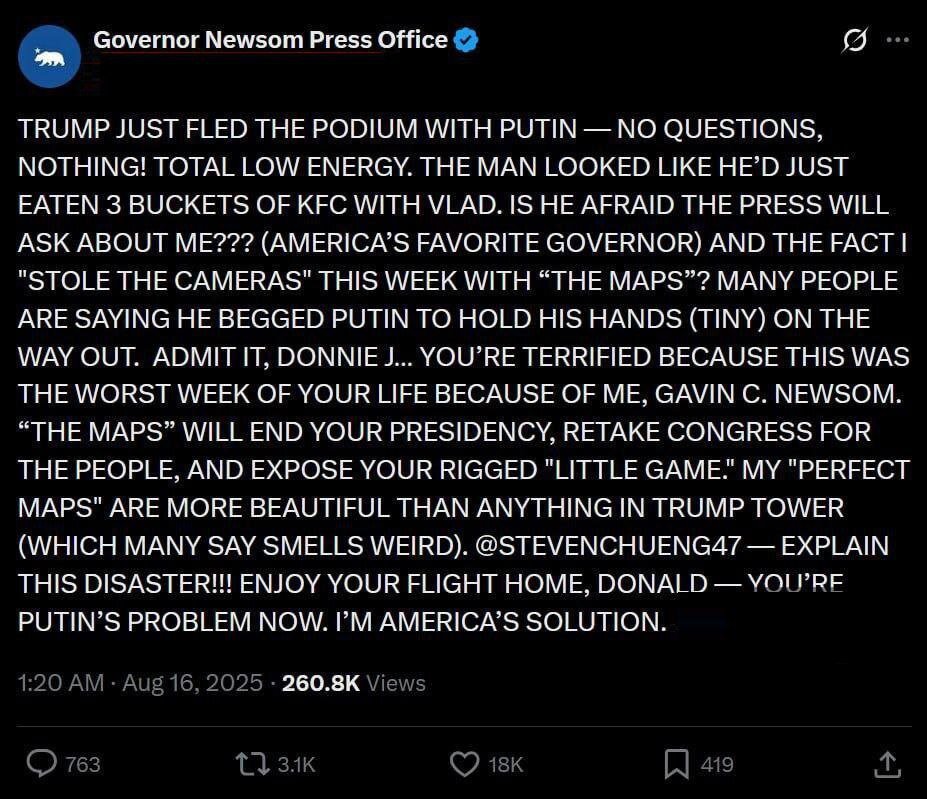927x799 pixels.
Task: Click the California bear profile avatar
Action: [50, 58]
